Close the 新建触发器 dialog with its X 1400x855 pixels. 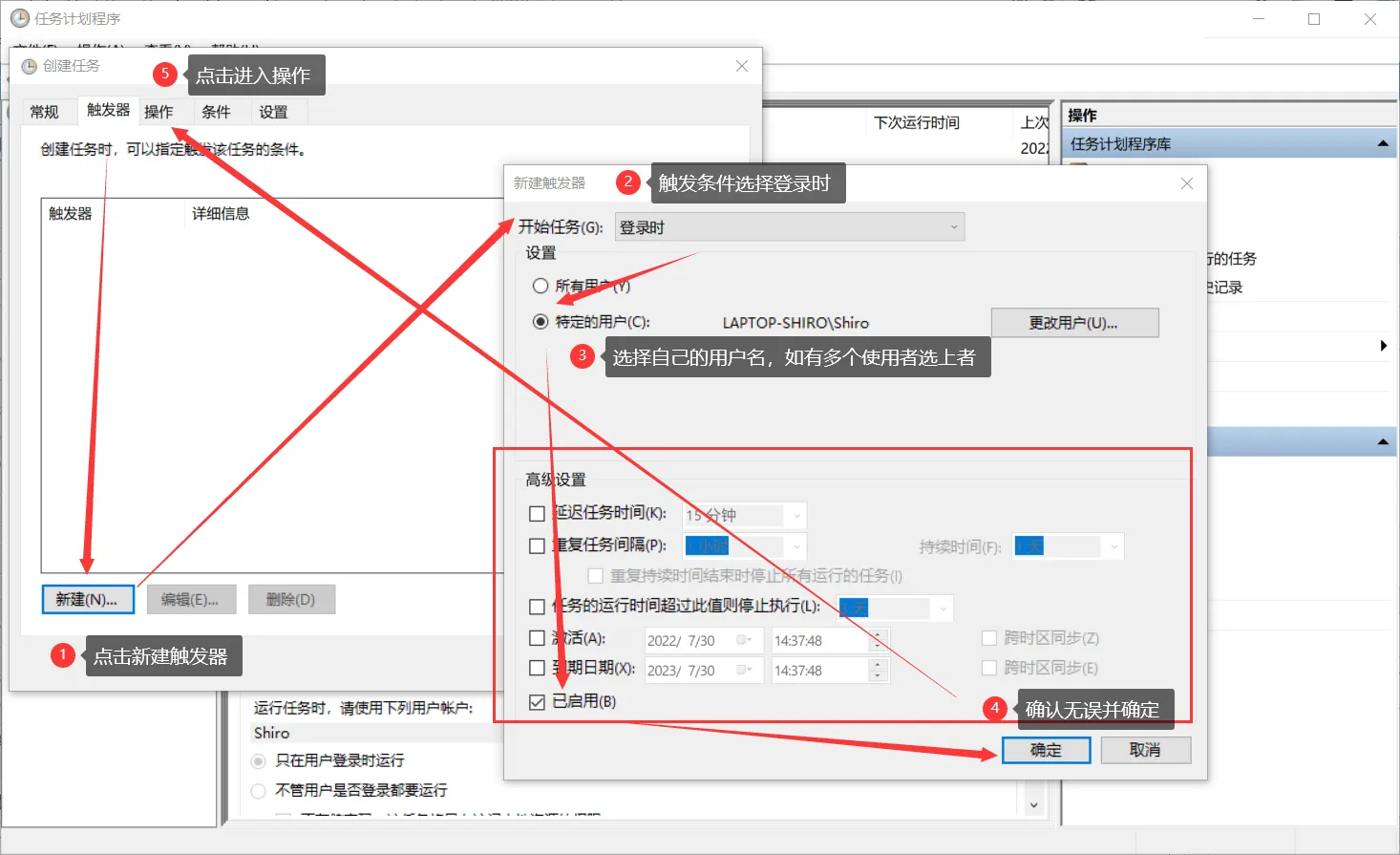(x=1187, y=183)
